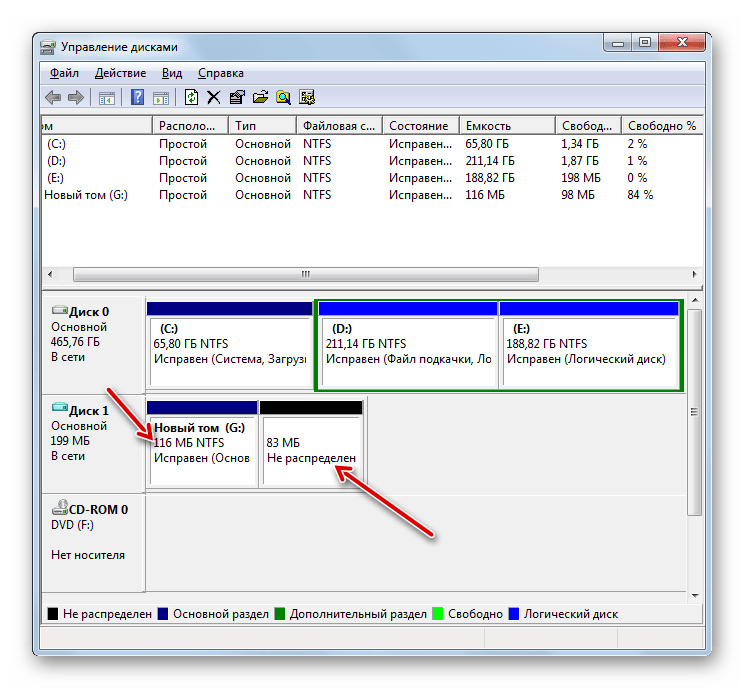Image resolution: width=745 pixels, height=689 pixels.
Task: Click the horizontal scrollbar right arrow
Action: (x=695, y=275)
